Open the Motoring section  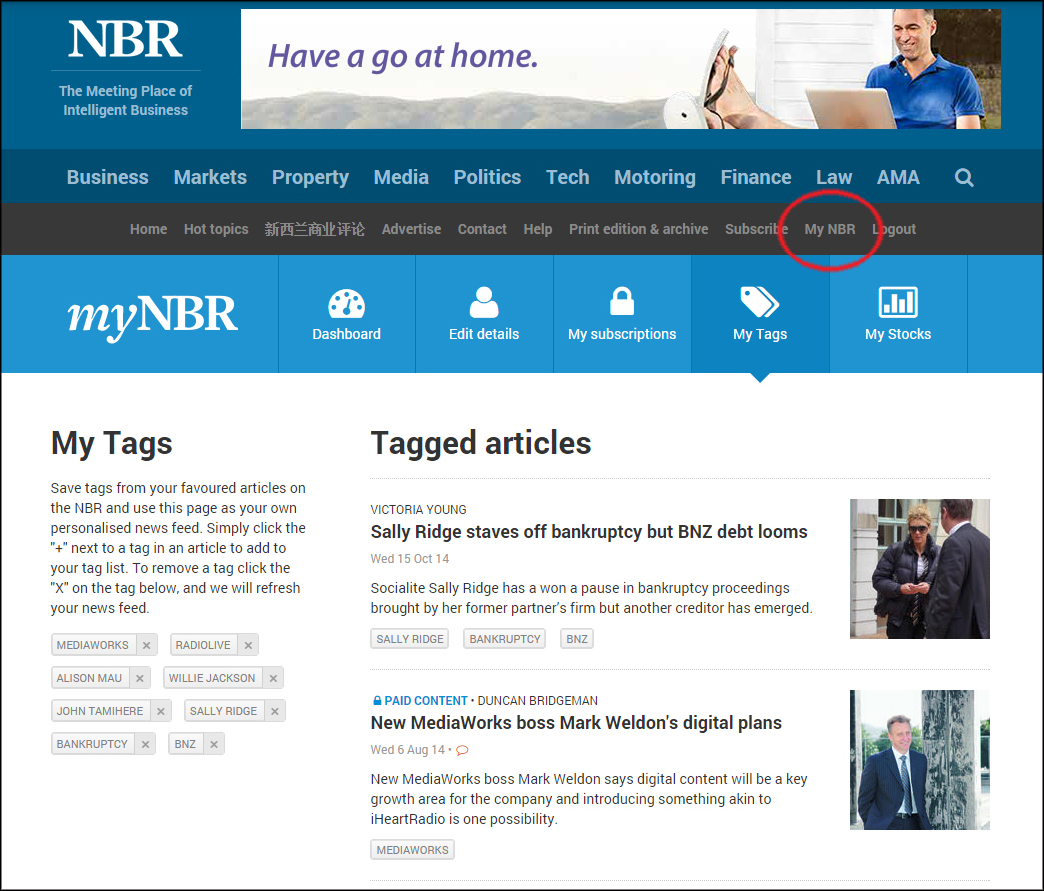pos(655,177)
